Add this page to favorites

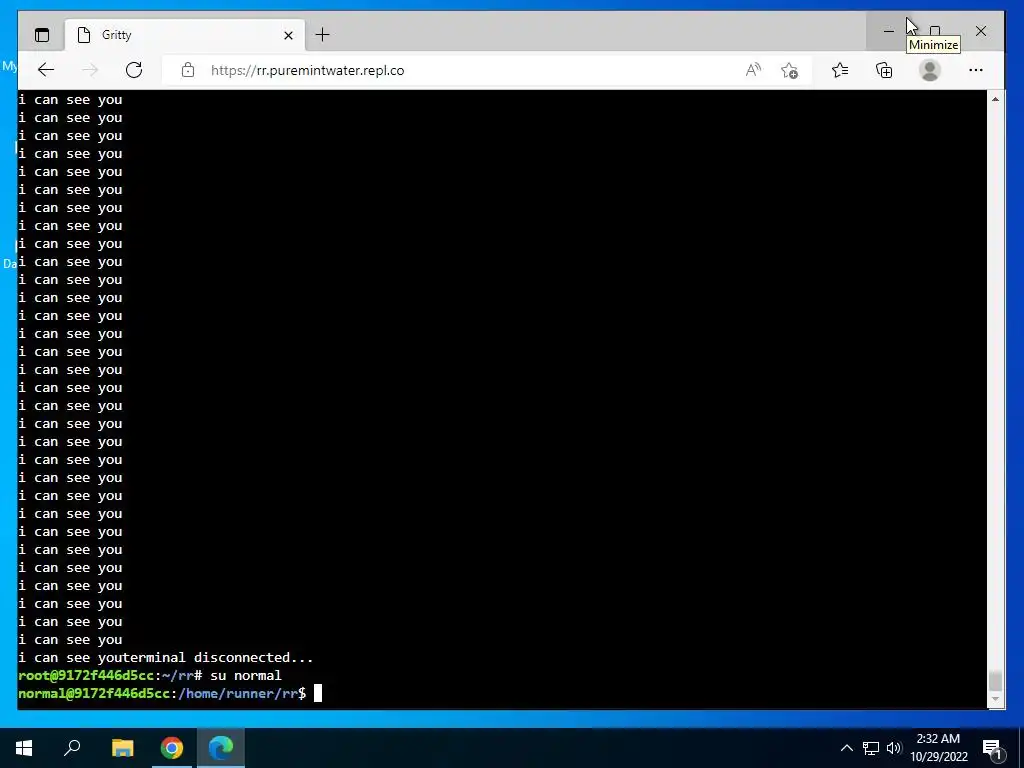(x=790, y=70)
